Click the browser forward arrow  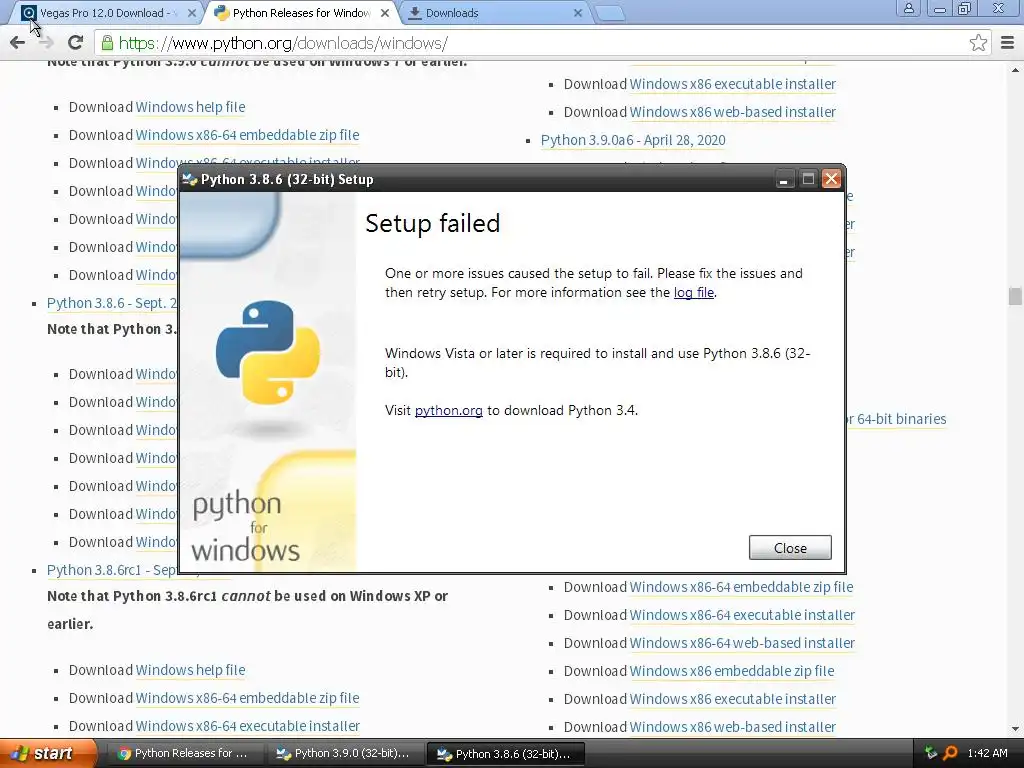[46, 43]
